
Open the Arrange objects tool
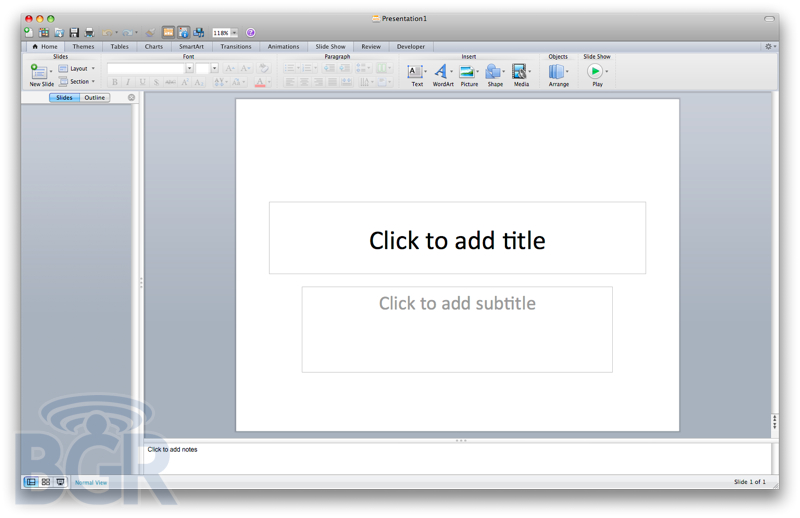558,75
